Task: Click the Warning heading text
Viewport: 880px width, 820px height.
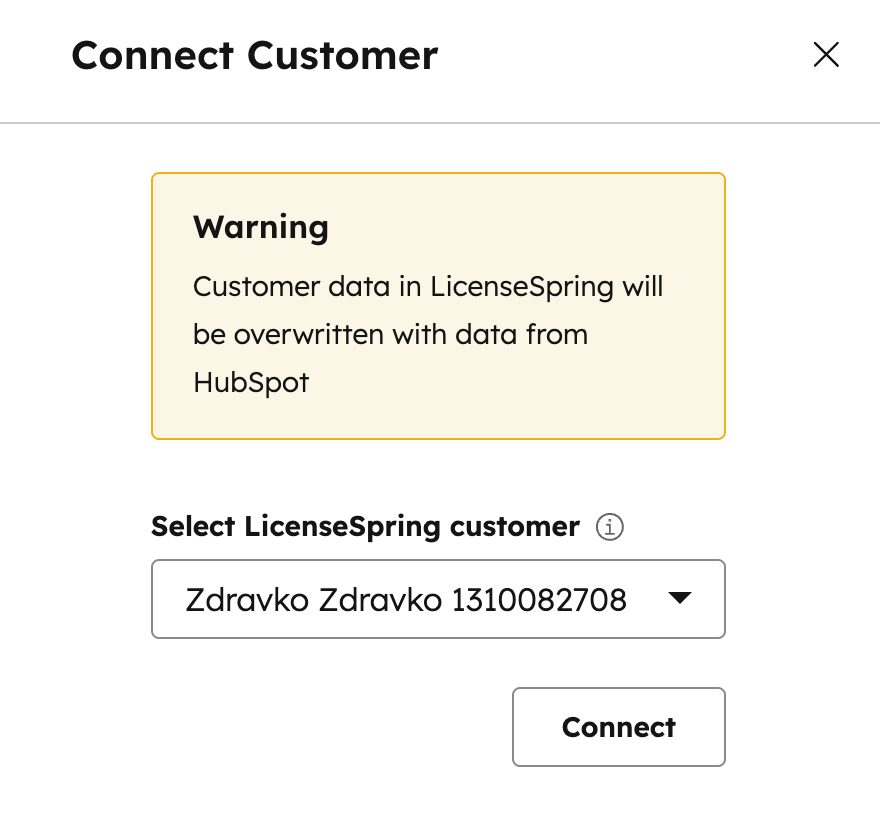Action: point(261,227)
